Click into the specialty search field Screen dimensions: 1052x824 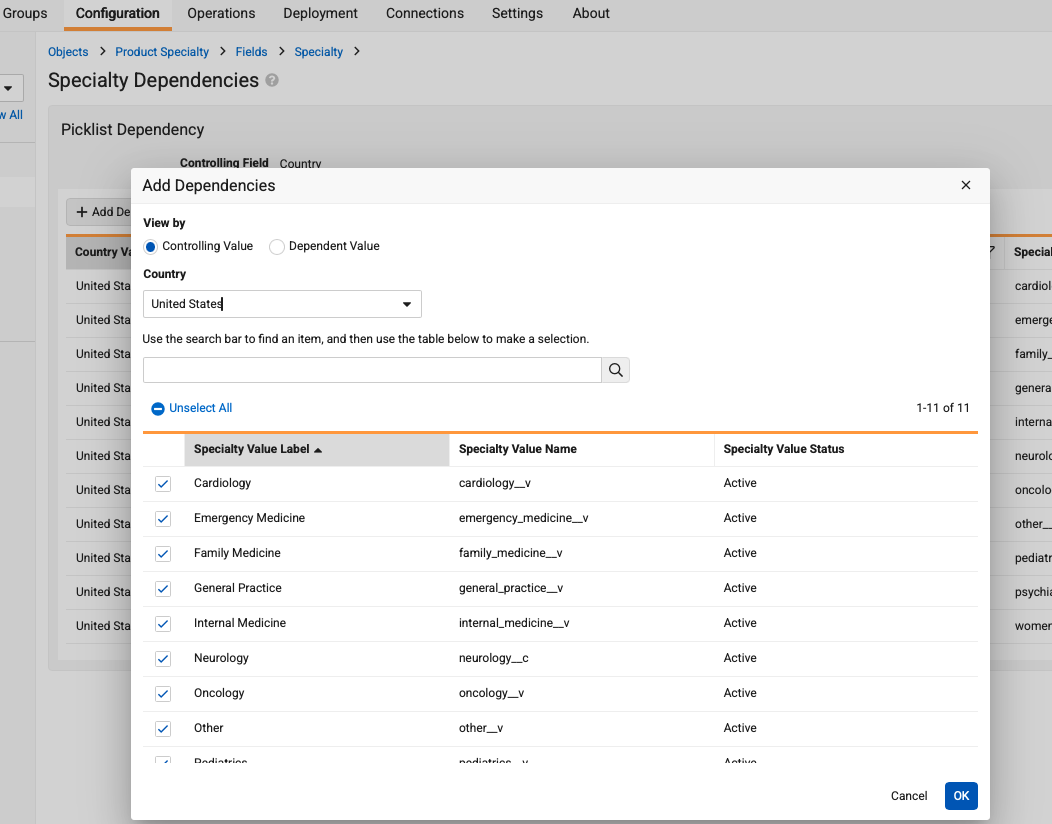tap(372, 370)
